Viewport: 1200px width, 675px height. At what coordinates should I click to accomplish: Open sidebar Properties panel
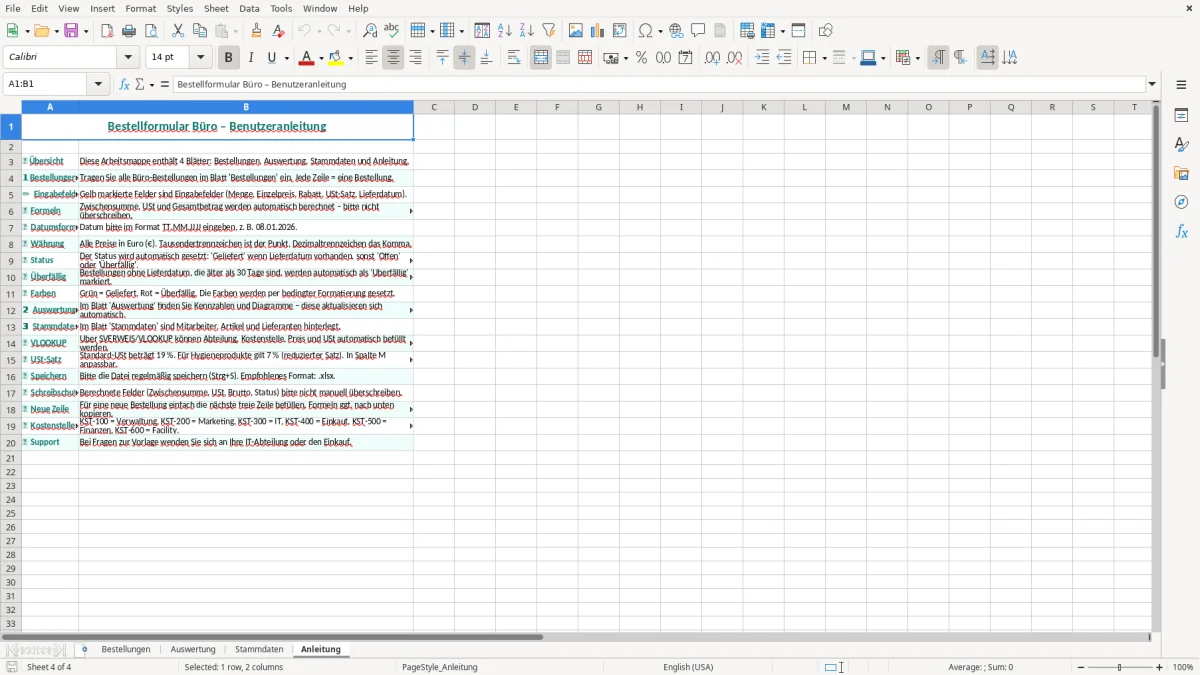(1181, 116)
